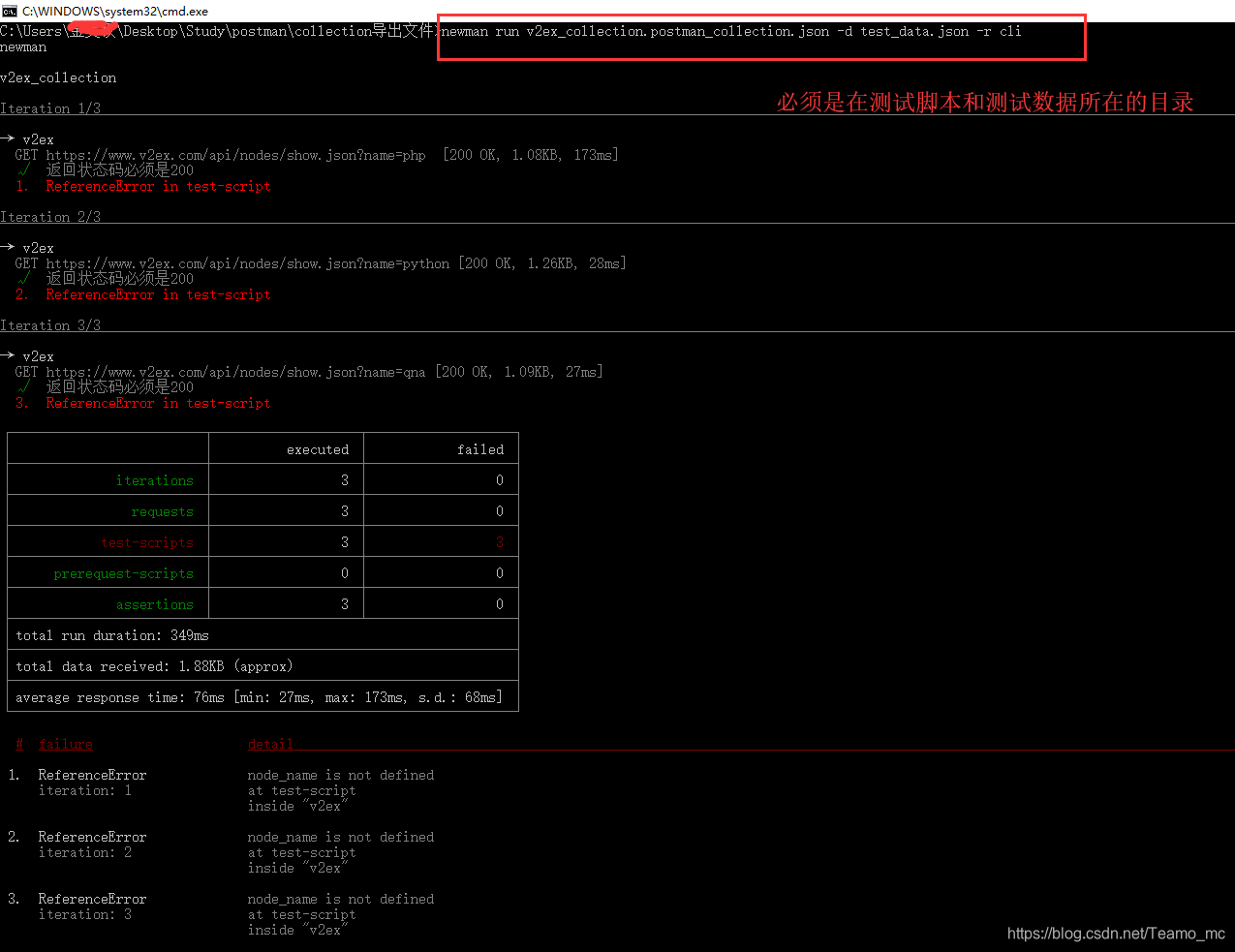Image resolution: width=1235 pixels, height=952 pixels.
Task: Click the GET request URL with name=qna
Action: 235,372
